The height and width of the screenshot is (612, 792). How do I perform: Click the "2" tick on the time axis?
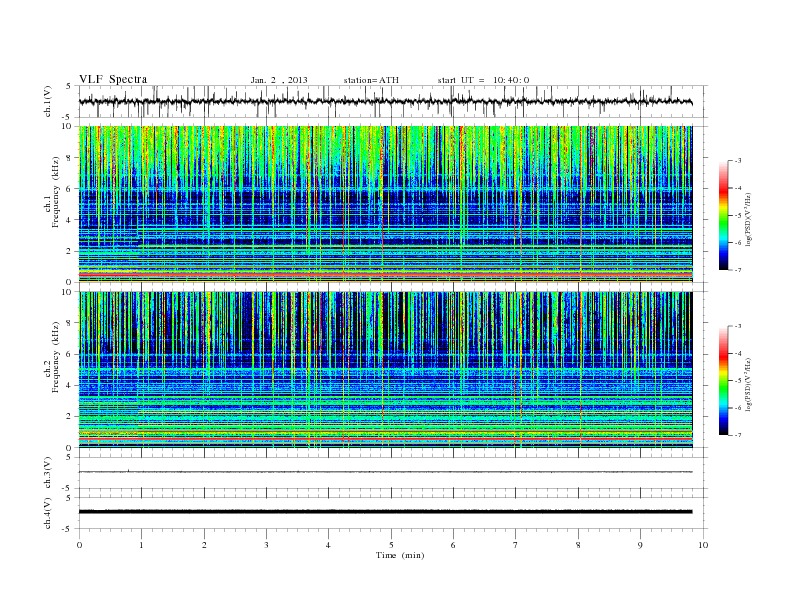(x=204, y=545)
